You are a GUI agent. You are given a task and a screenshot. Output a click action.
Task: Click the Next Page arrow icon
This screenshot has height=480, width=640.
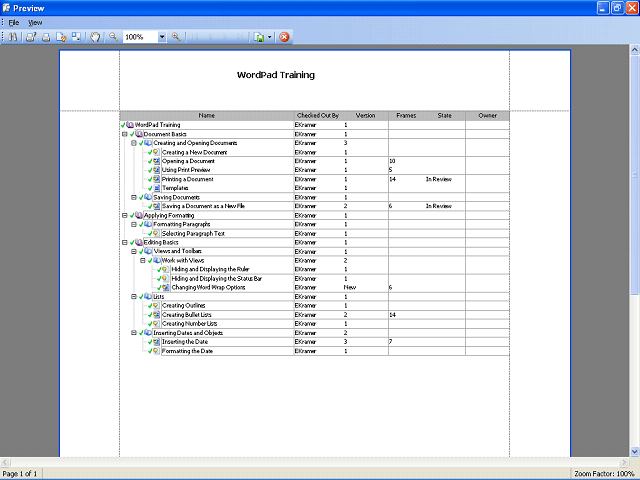coord(225,37)
